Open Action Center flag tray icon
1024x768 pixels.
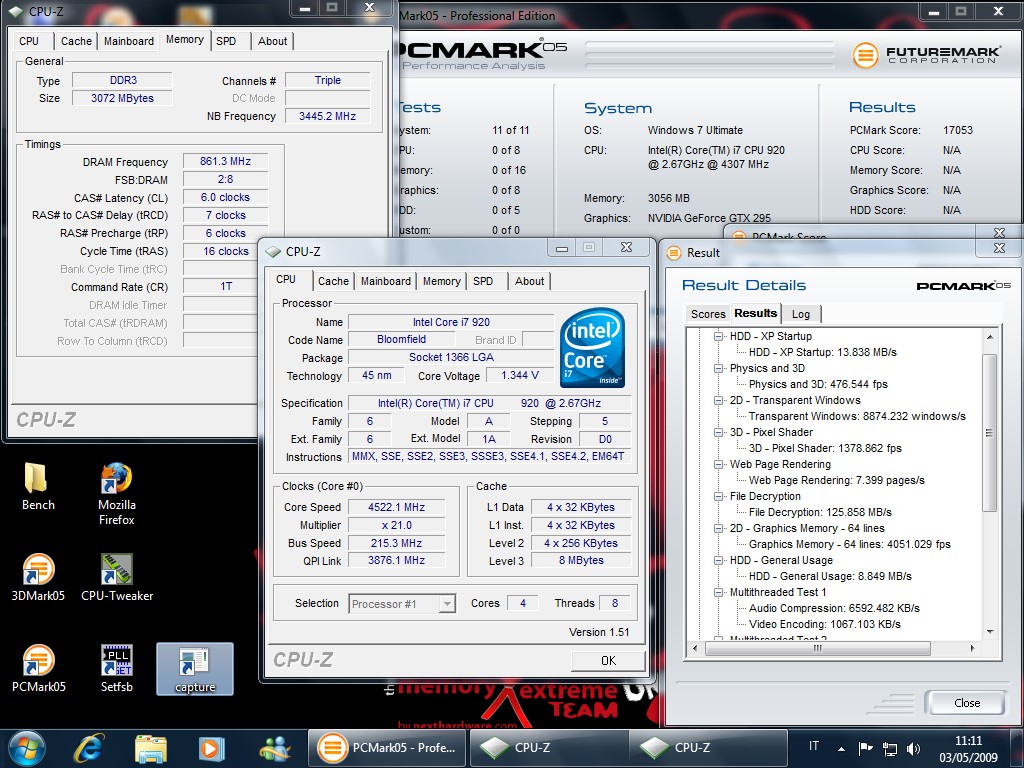[x=865, y=748]
